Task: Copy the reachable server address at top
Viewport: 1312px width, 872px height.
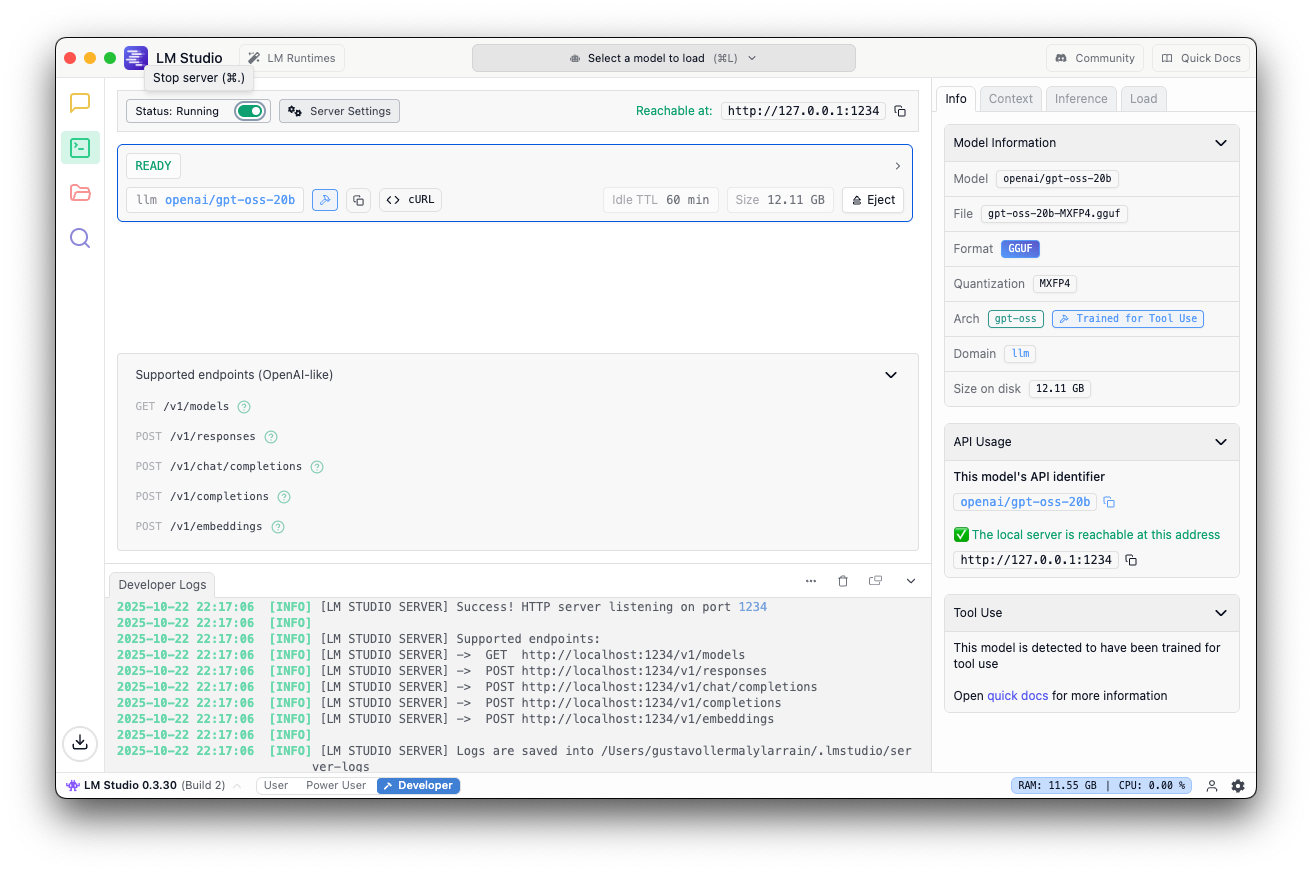Action: (900, 111)
